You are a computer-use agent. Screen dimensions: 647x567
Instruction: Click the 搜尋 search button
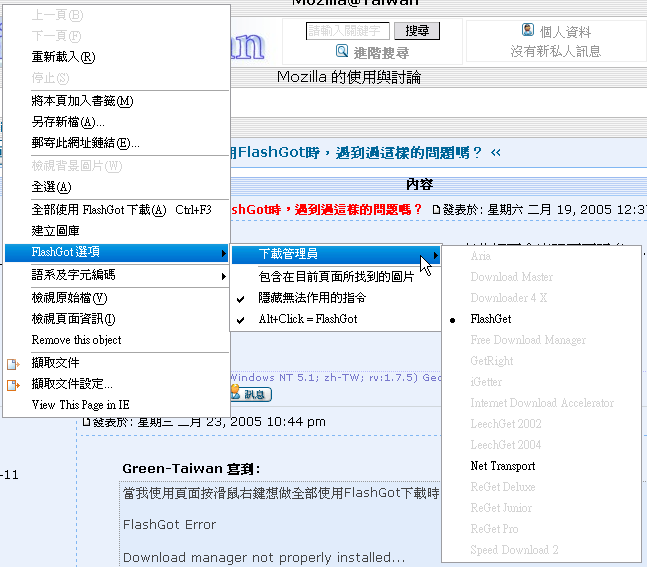pos(417,31)
